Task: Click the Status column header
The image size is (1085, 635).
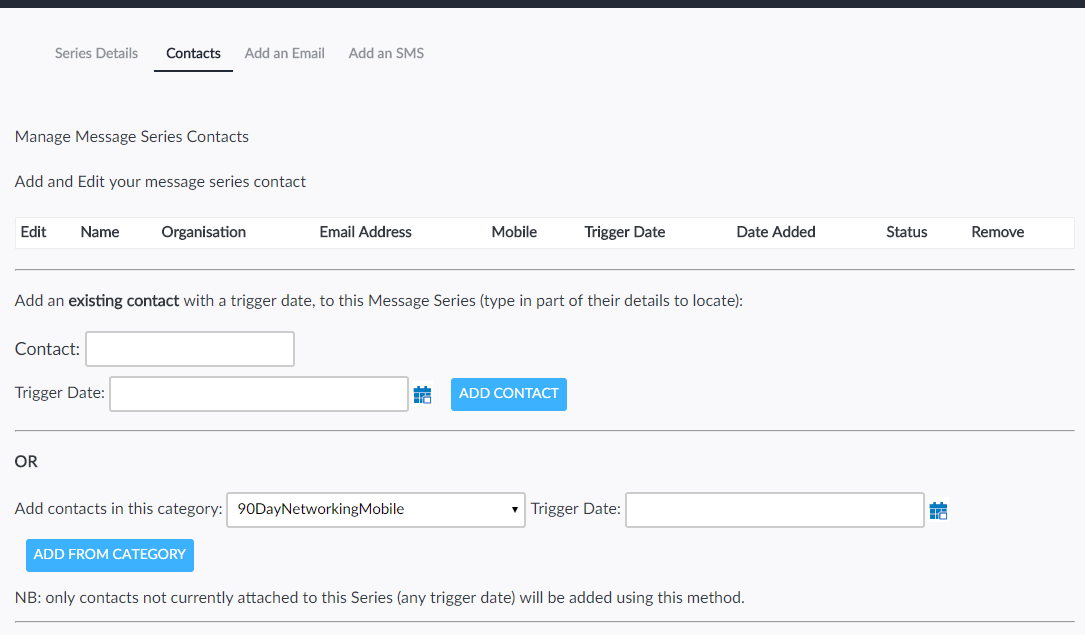Action: [906, 232]
